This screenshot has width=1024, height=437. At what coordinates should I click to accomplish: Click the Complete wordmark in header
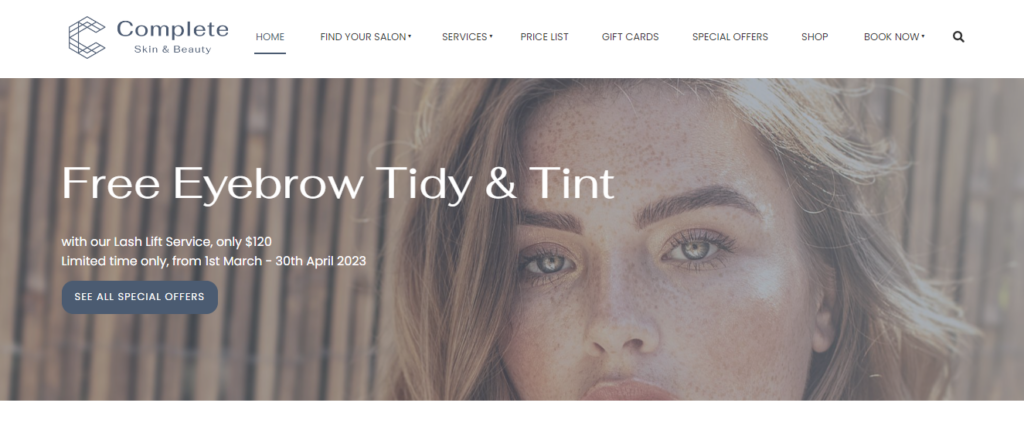pos(172,29)
